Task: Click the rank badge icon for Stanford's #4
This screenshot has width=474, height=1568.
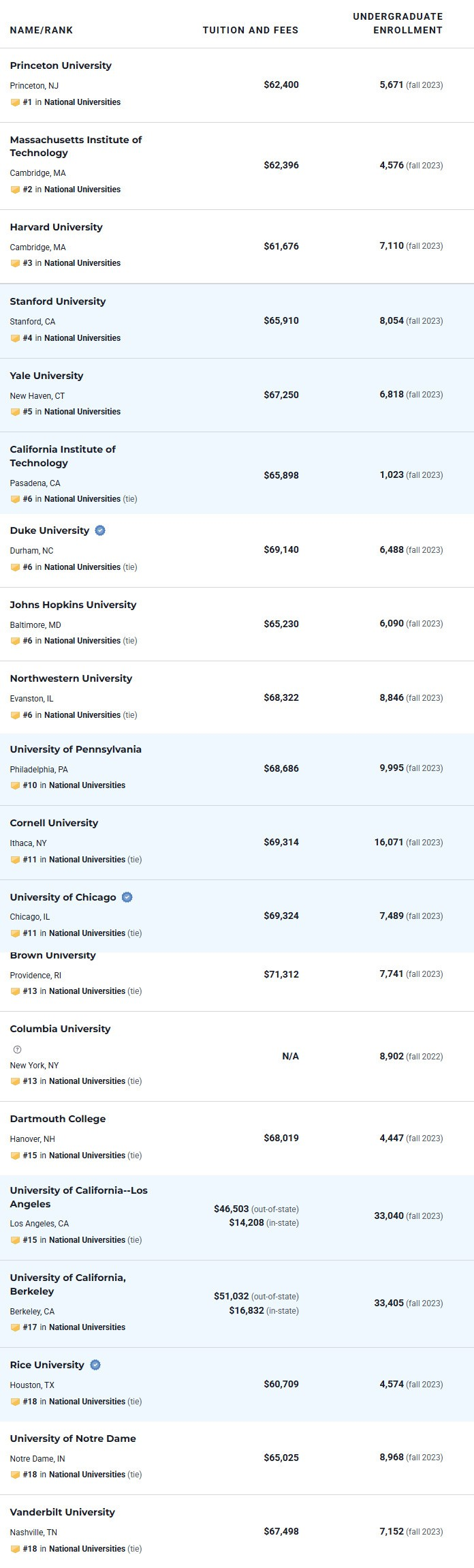Action: click(x=15, y=338)
